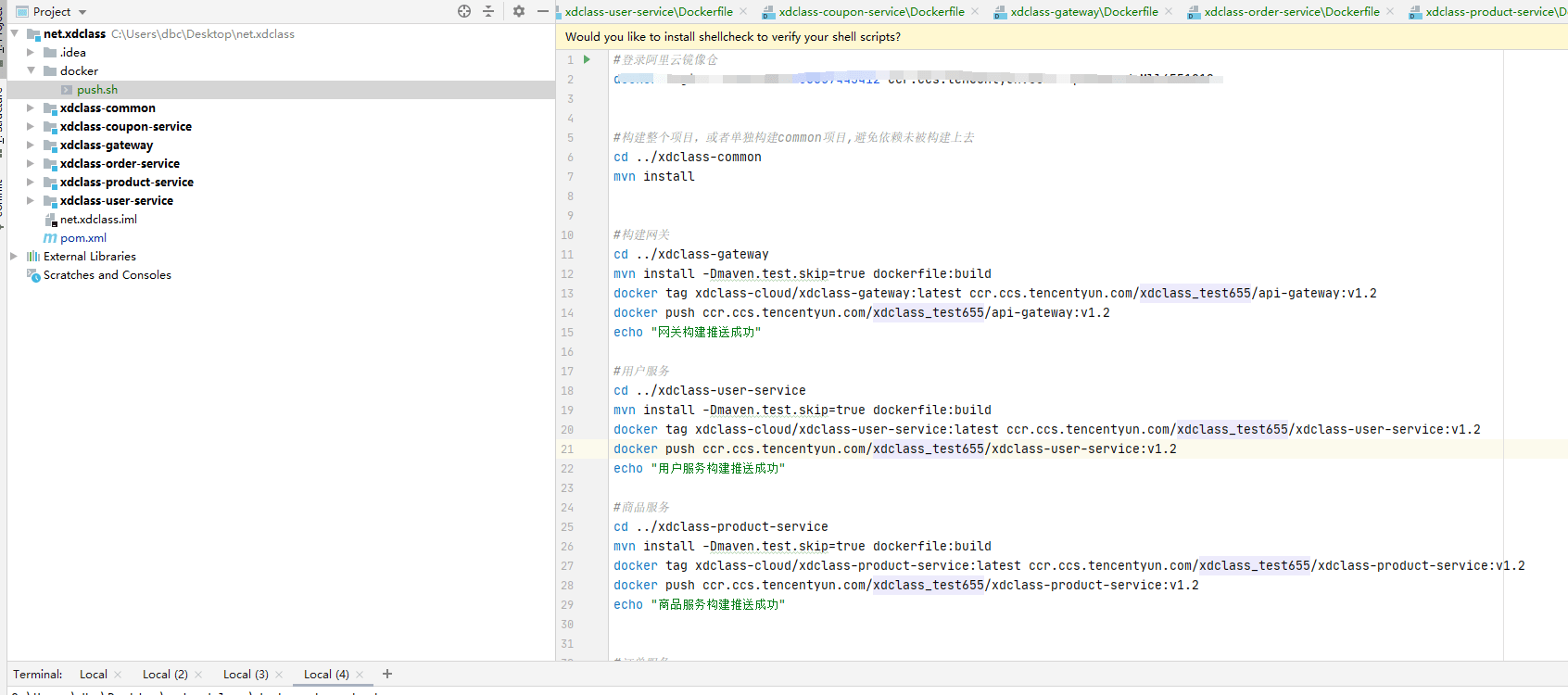Select net.xdclass.iml in the tree
Image resolution: width=1568 pixels, height=695 pixels.
[x=98, y=220]
